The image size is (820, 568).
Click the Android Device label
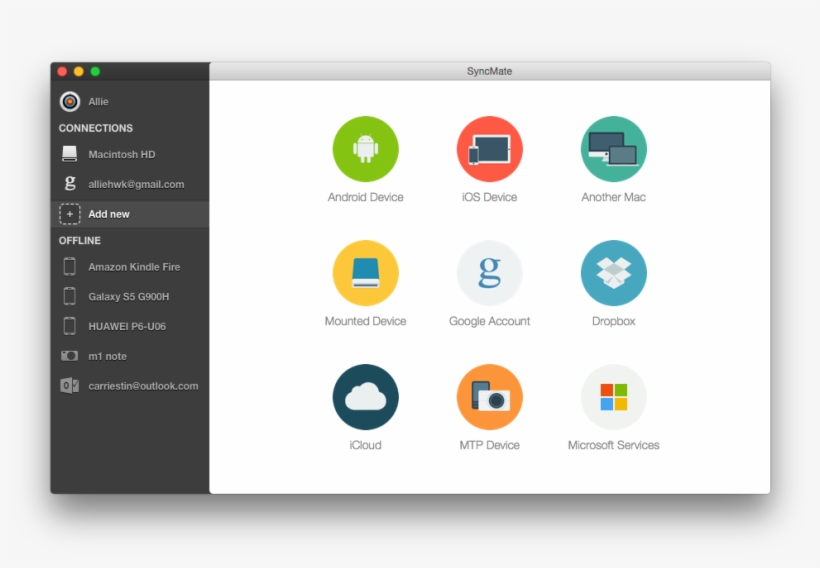coord(366,197)
